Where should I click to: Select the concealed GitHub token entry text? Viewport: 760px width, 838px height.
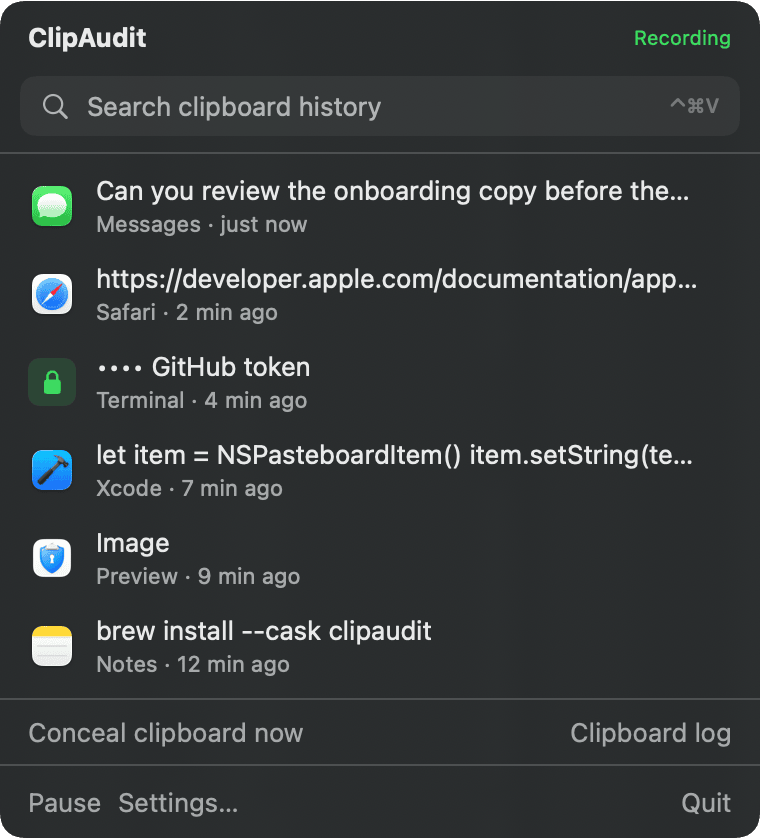(x=203, y=367)
